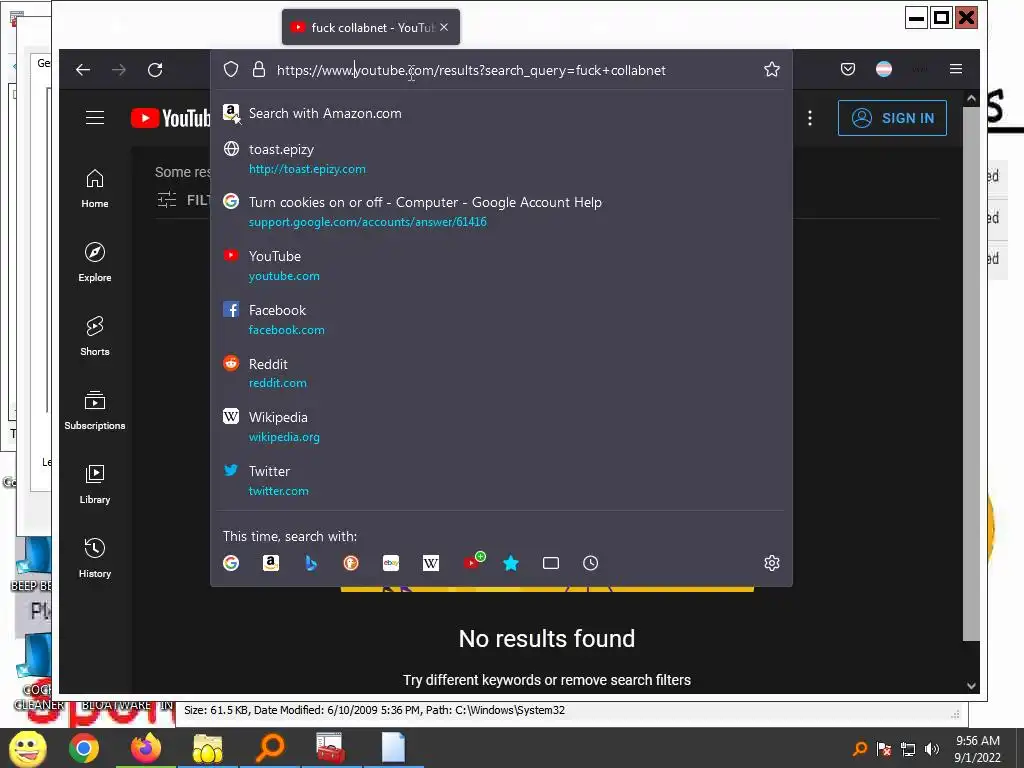The width and height of the screenshot is (1024, 768).
Task: Open the tracking protection shield icon
Action: coord(231,70)
